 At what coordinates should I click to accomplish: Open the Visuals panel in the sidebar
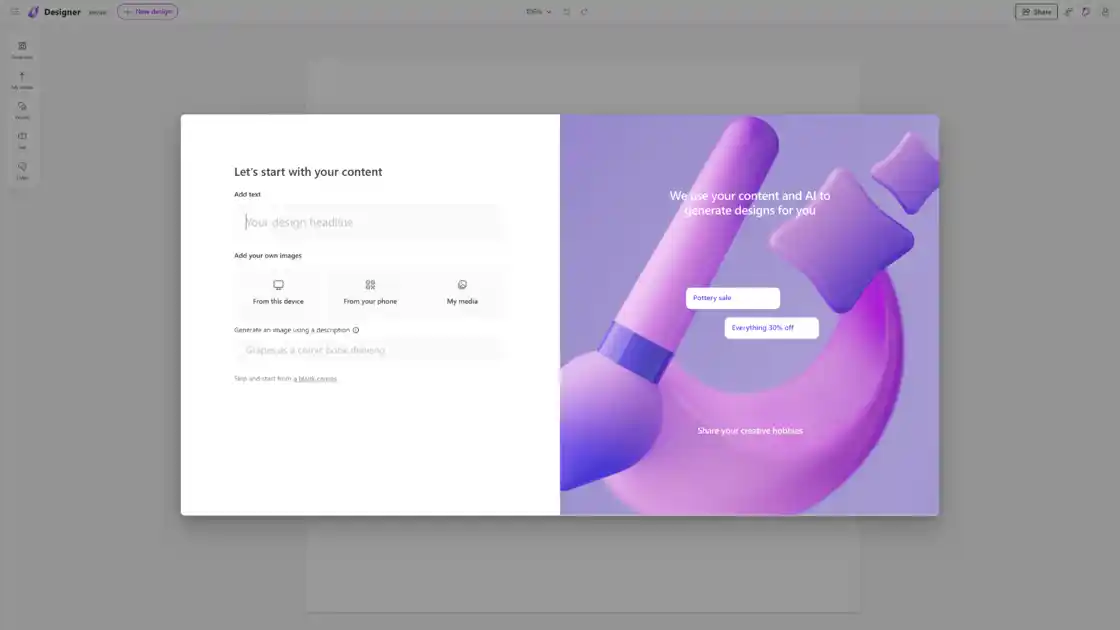pos(22,110)
